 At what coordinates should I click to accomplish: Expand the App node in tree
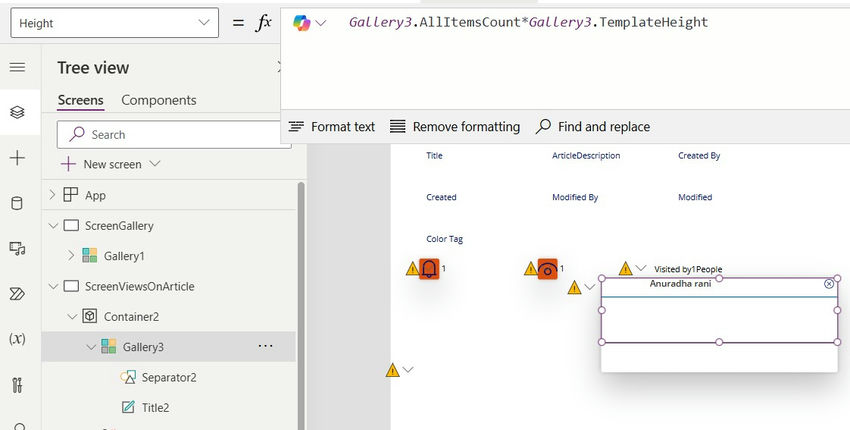[x=52, y=195]
